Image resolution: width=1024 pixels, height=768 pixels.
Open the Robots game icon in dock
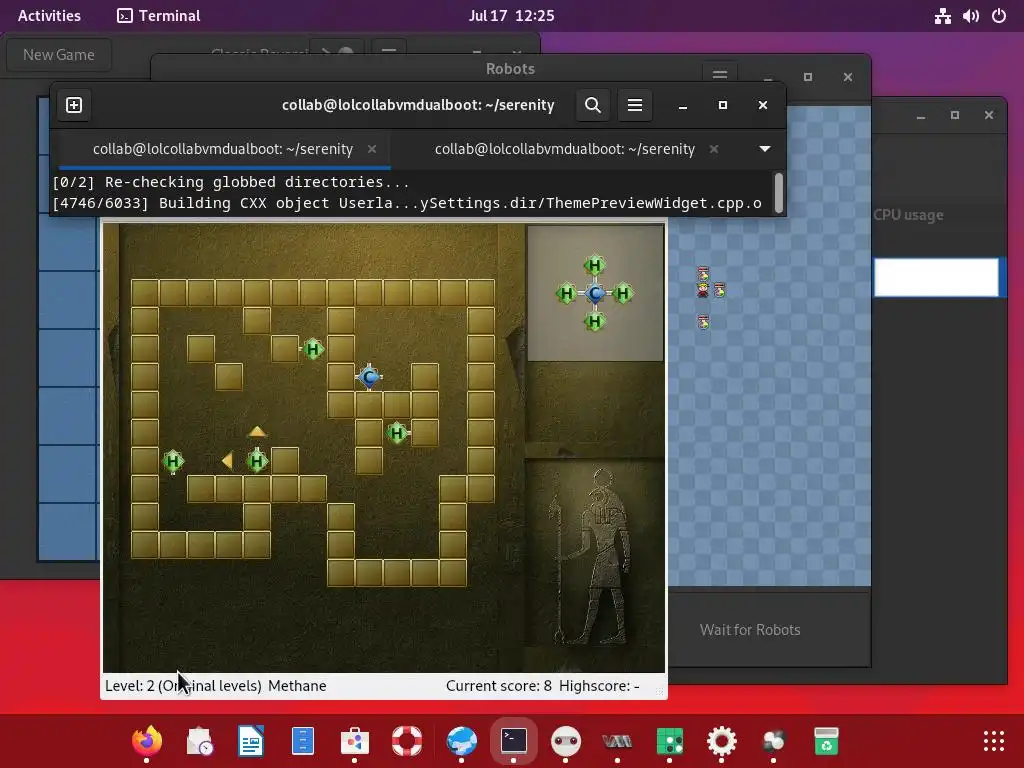(566, 741)
